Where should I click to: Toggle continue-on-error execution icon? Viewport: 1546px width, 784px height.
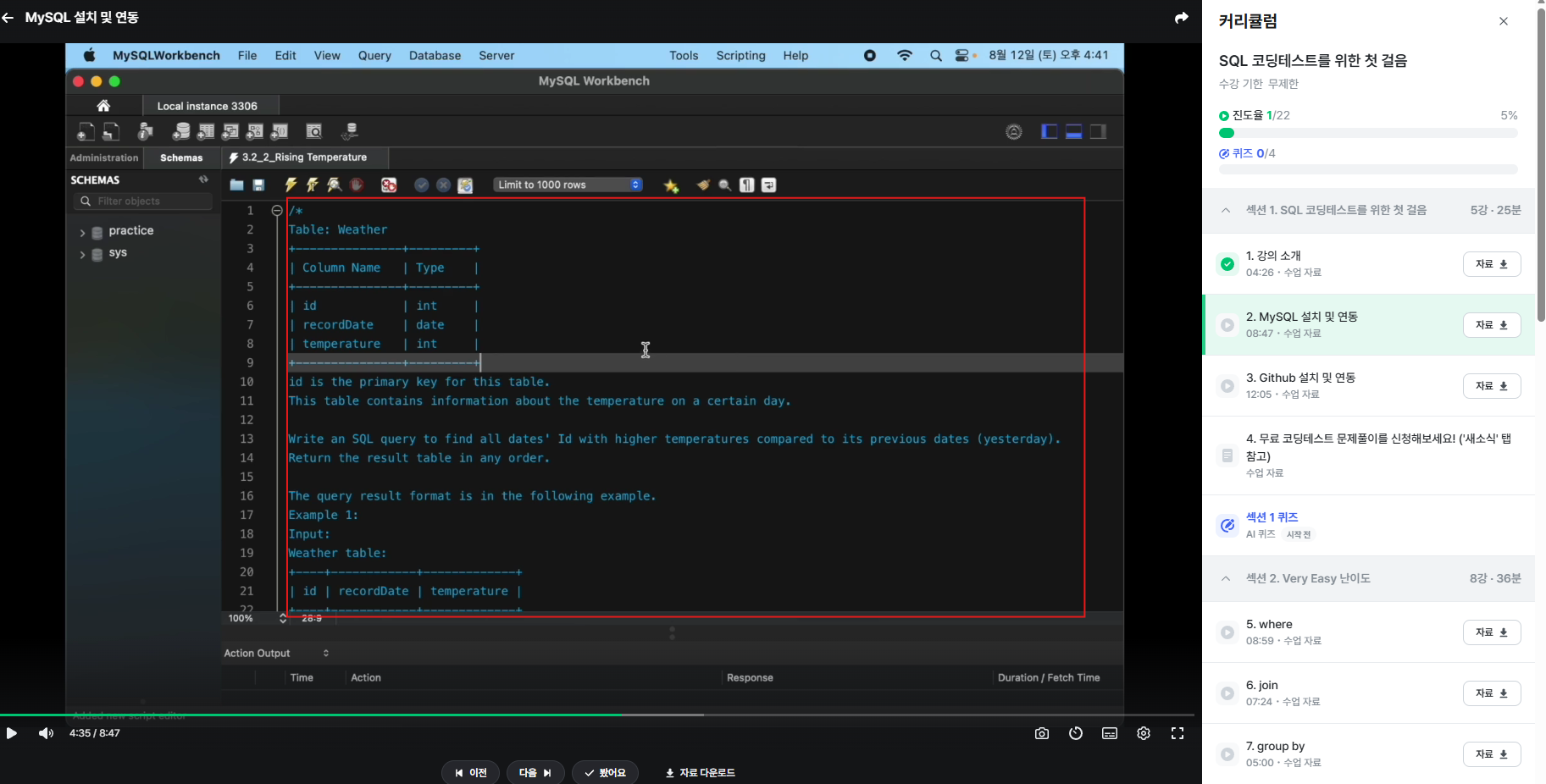(389, 185)
